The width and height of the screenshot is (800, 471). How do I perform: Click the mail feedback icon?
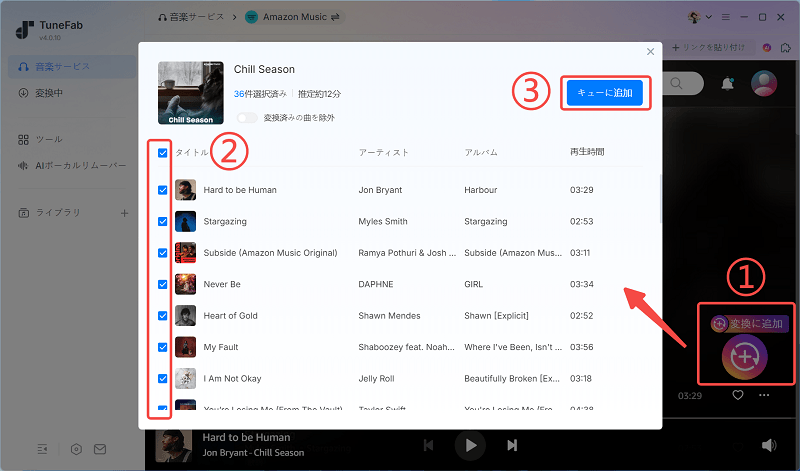tap(100, 449)
